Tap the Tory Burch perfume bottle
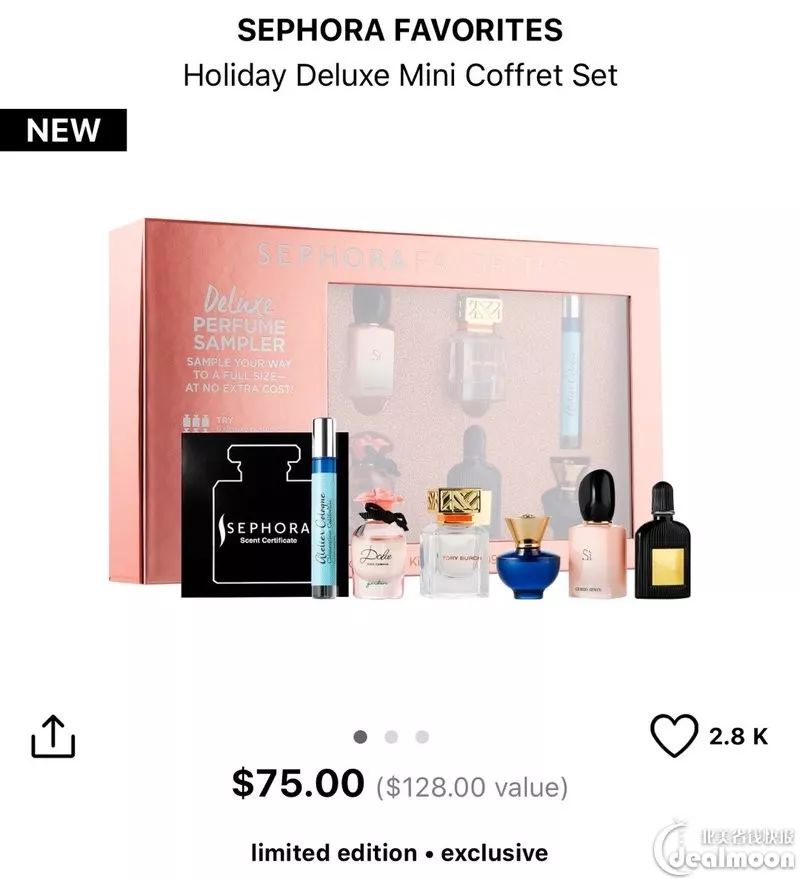The width and height of the screenshot is (800, 879). click(455, 542)
